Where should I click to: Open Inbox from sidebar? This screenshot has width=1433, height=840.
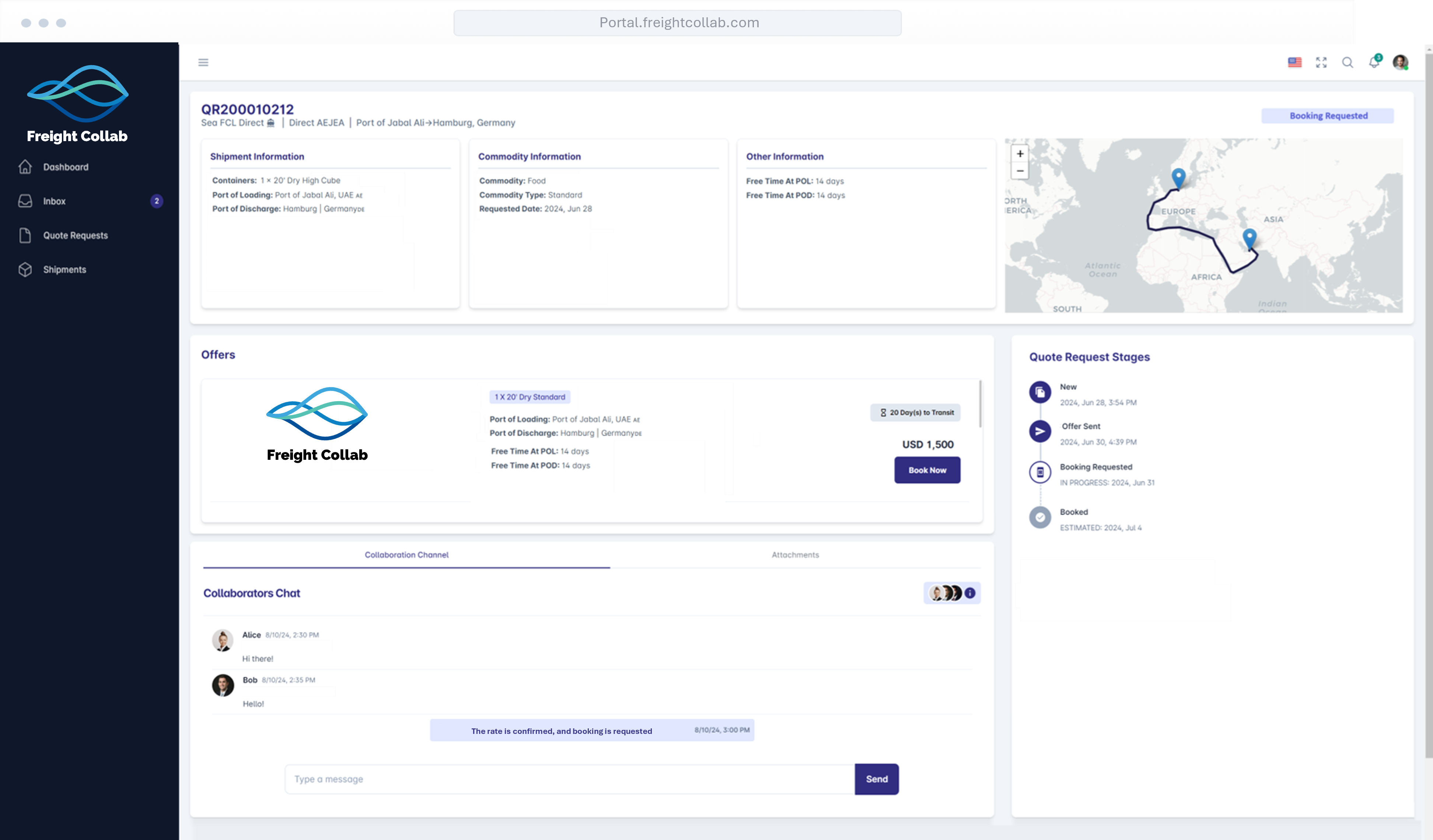coord(54,201)
